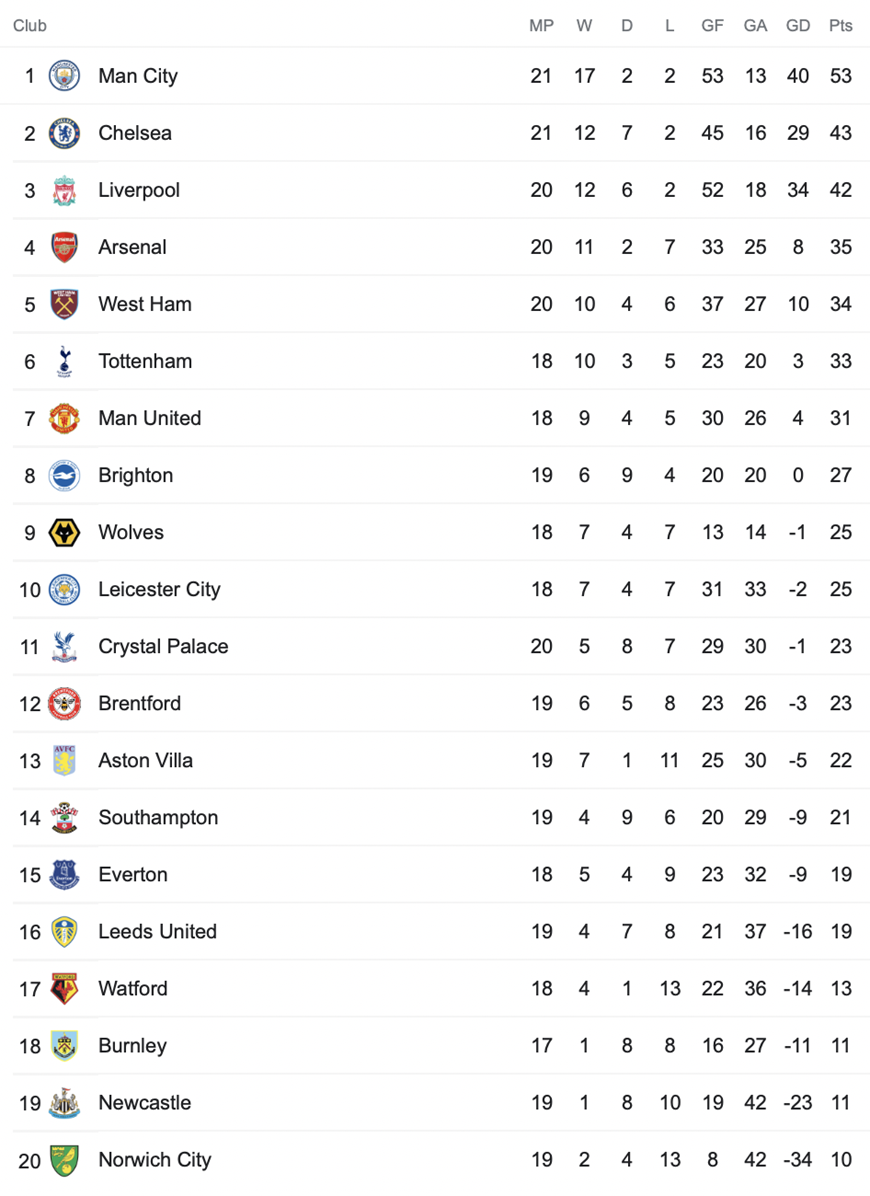The width and height of the screenshot is (870, 1196).
Task: Click the GD column header
Action: coord(798,26)
